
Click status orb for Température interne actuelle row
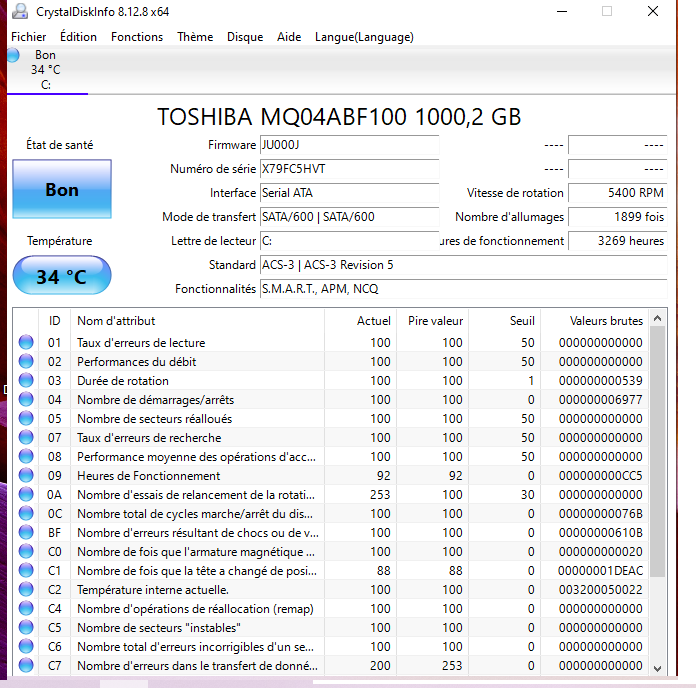[x=26, y=589]
